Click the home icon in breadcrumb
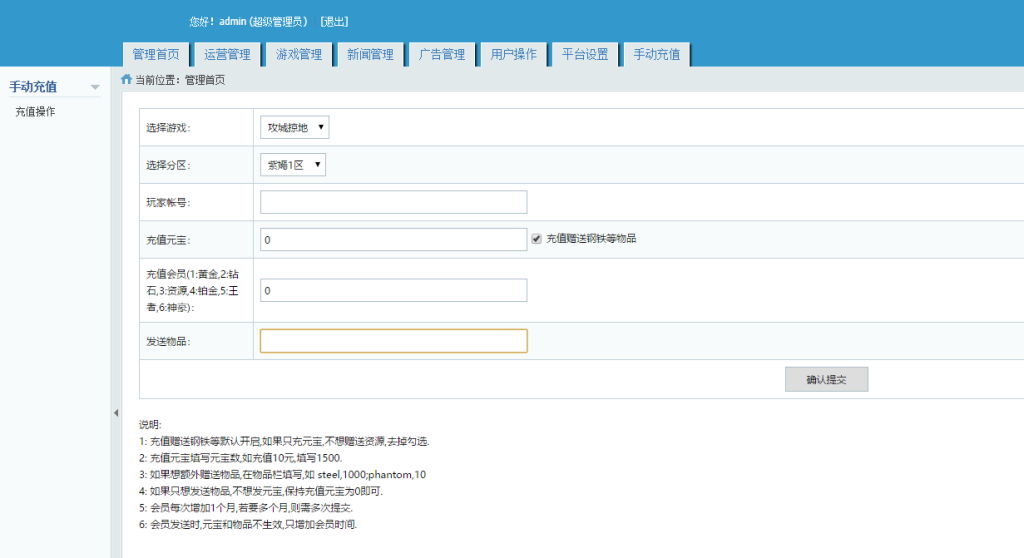This screenshot has height=558, width=1024. [126, 80]
